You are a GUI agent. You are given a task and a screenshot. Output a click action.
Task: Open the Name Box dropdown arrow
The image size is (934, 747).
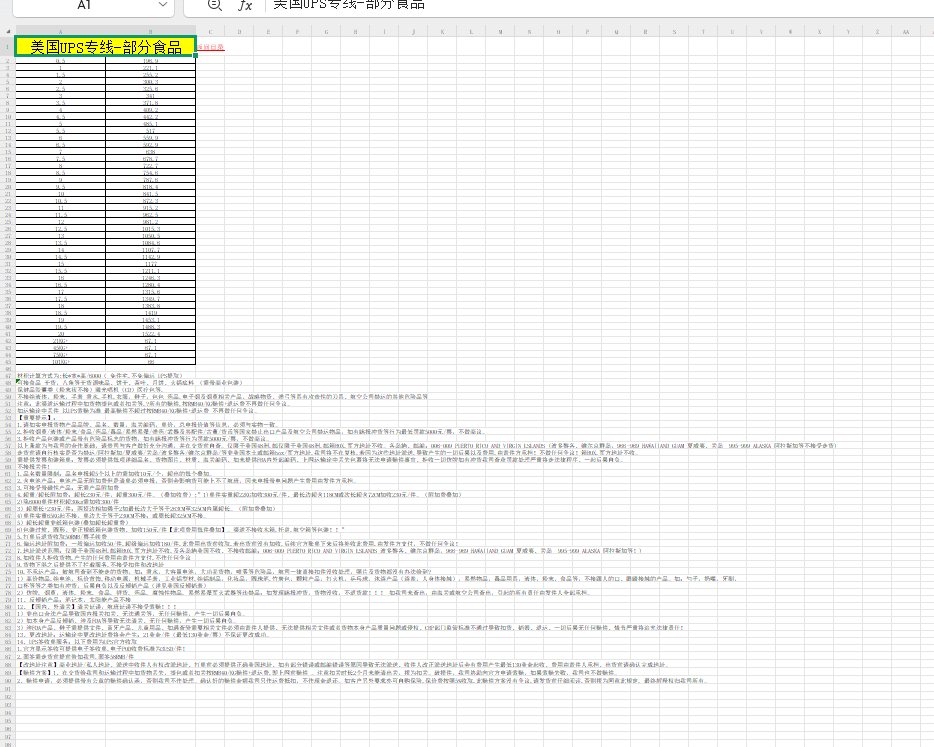(163, 5)
